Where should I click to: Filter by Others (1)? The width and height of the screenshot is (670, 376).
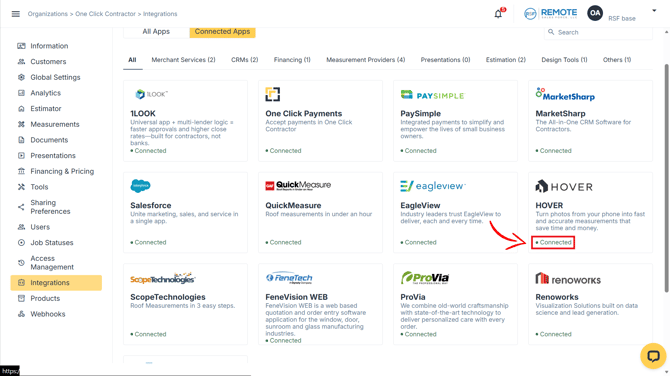[x=617, y=60]
